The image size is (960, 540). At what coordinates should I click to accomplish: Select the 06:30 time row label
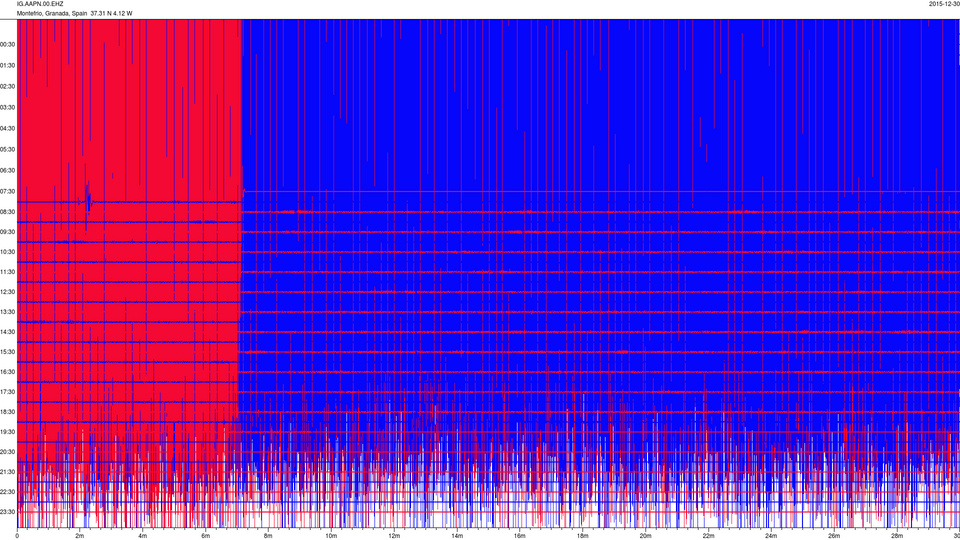pyautogui.click(x=7, y=170)
